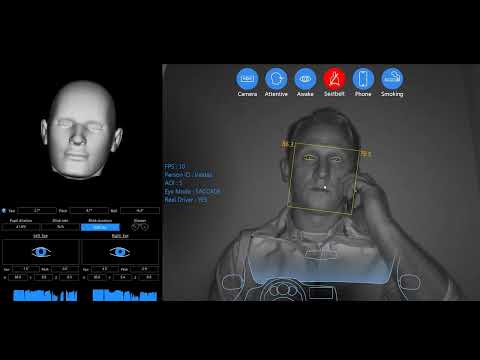The height and width of the screenshot is (360, 480).
Task: Click the 'Blink rate' label
Action: pyautogui.click(x=60, y=221)
